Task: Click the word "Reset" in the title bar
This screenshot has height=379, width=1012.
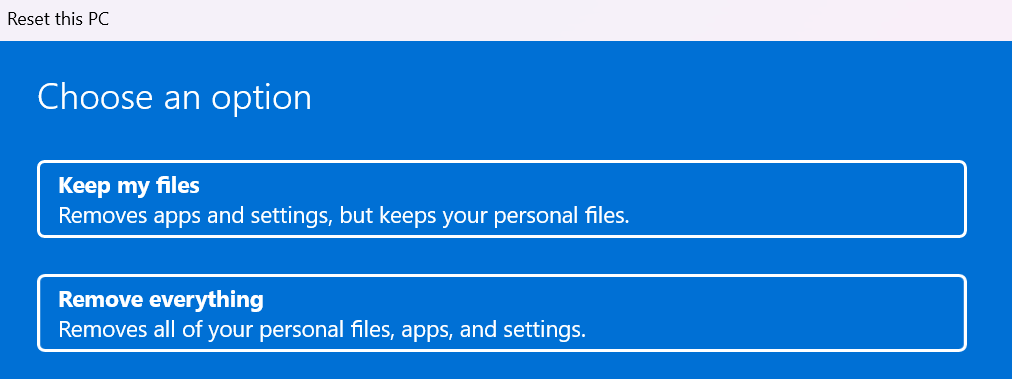Action: (x=25, y=19)
